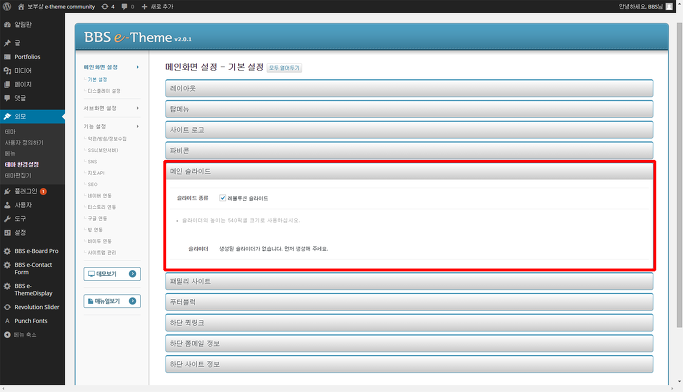Collapse the 메인 슬라이드 accordion header
The width and height of the screenshot is (683, 392).
(409, 172)
